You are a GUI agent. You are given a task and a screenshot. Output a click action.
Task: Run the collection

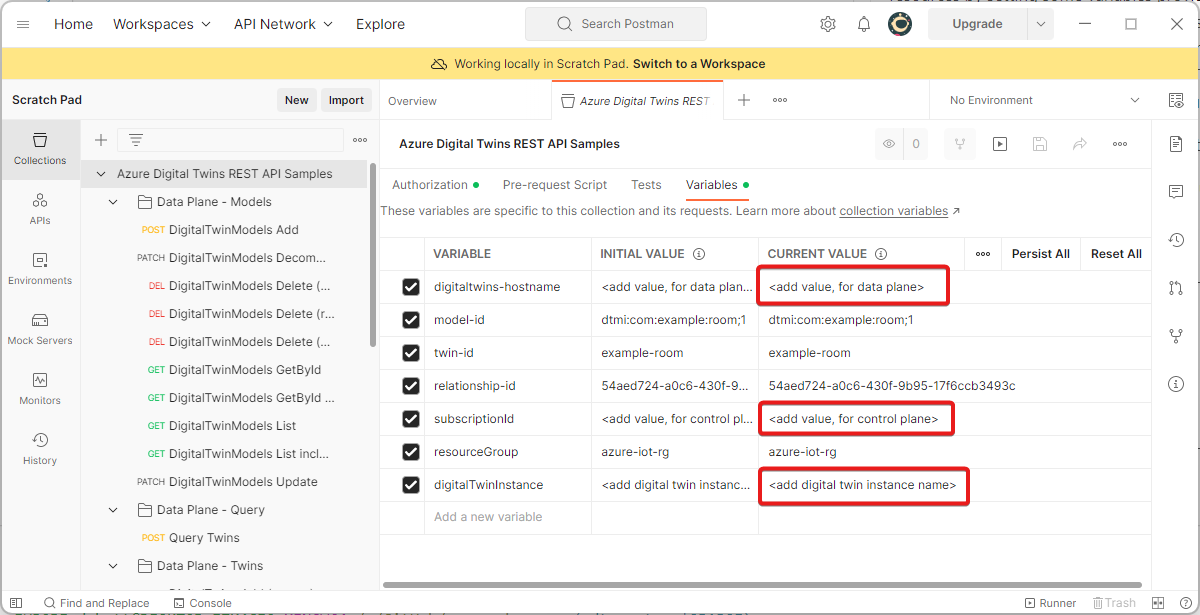point(1000,144)
